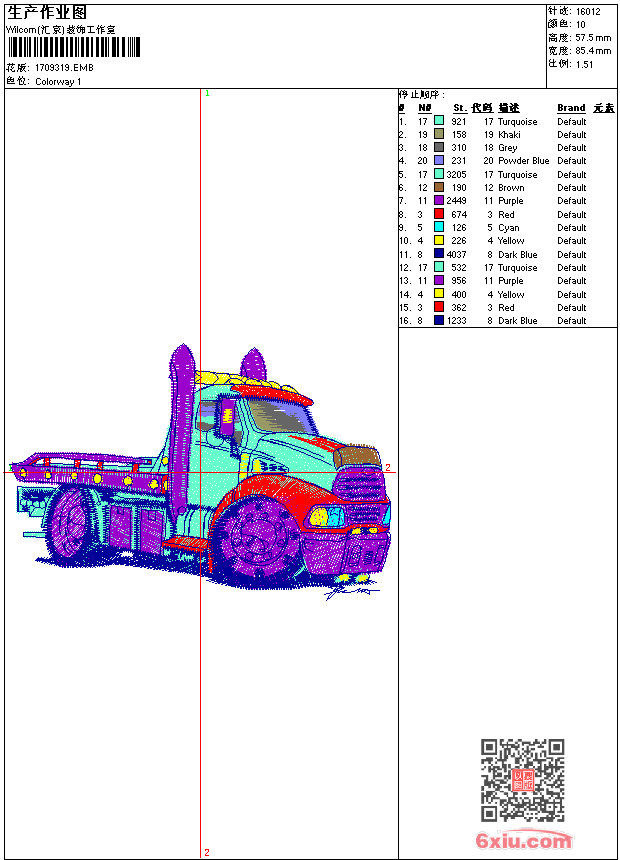Click the QR code at bottom right
This screenshot has height=860, width=620.
[x=523, y=780]
